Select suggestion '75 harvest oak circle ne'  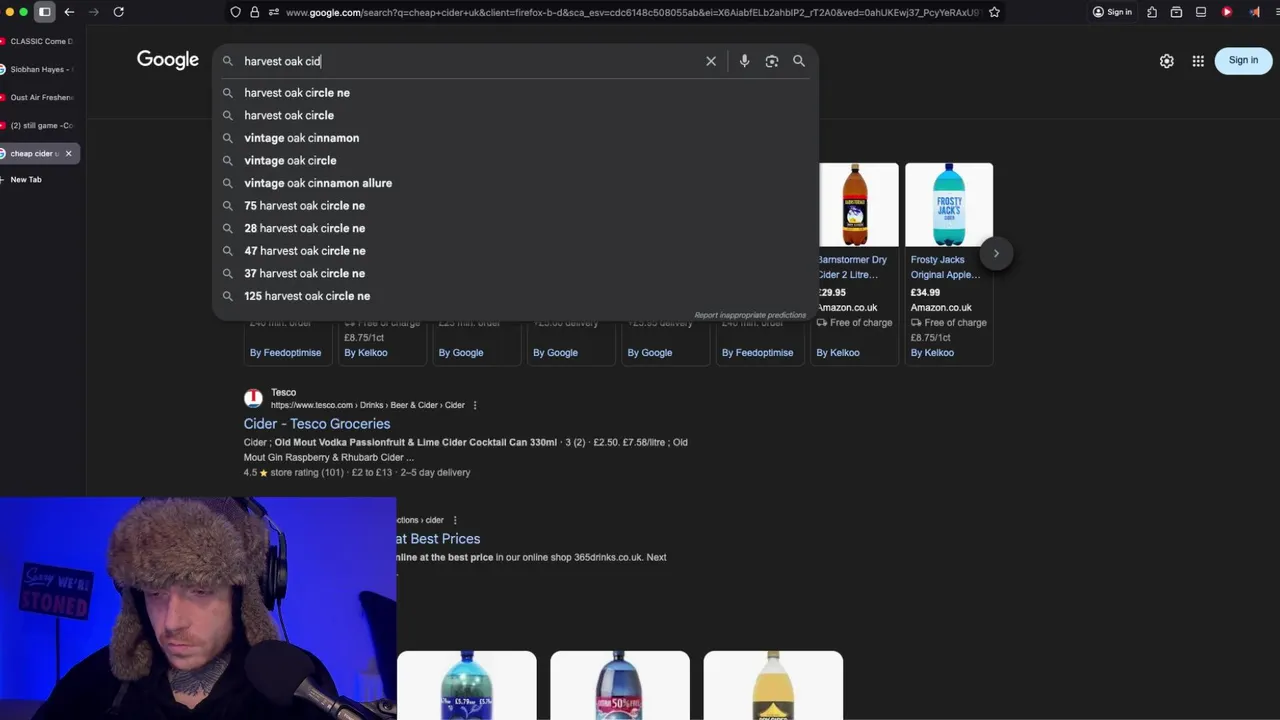(x=515, y=206)
